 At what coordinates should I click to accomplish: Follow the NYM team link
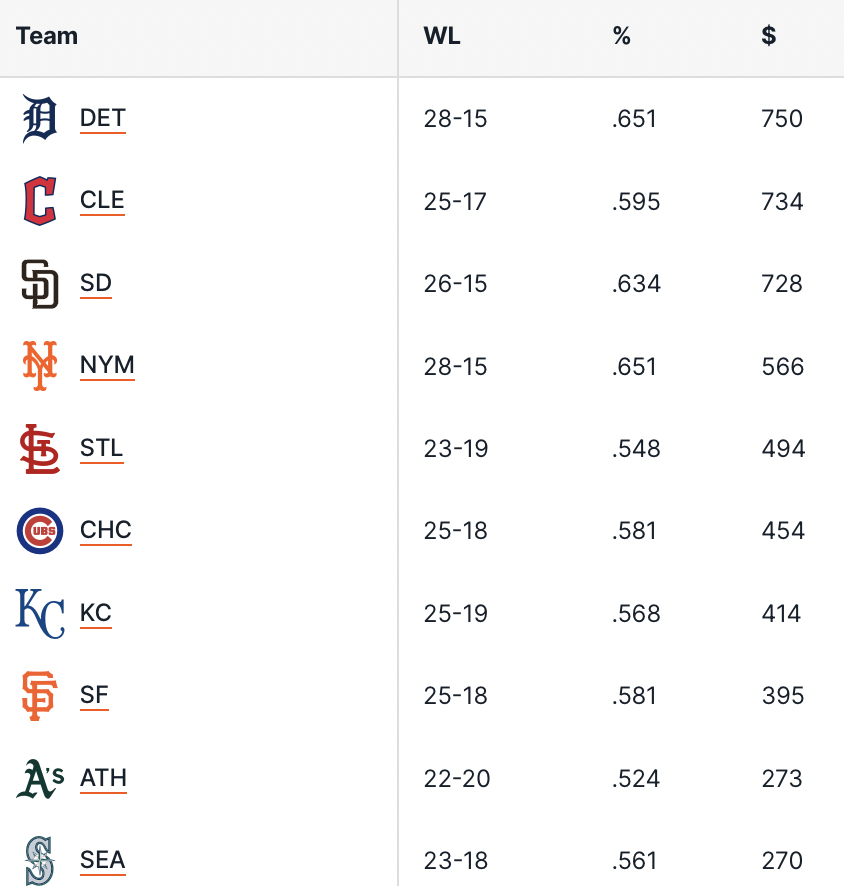(107, 366)
